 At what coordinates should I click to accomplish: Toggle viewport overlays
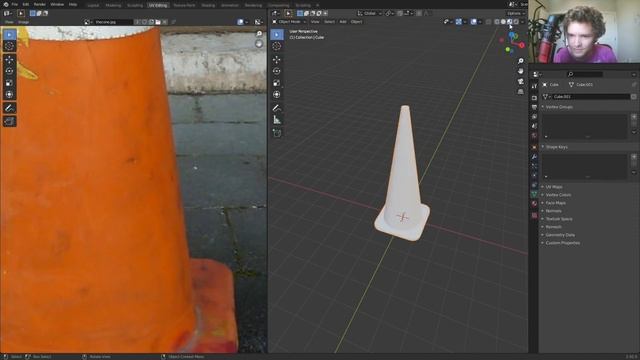[473, 22]
